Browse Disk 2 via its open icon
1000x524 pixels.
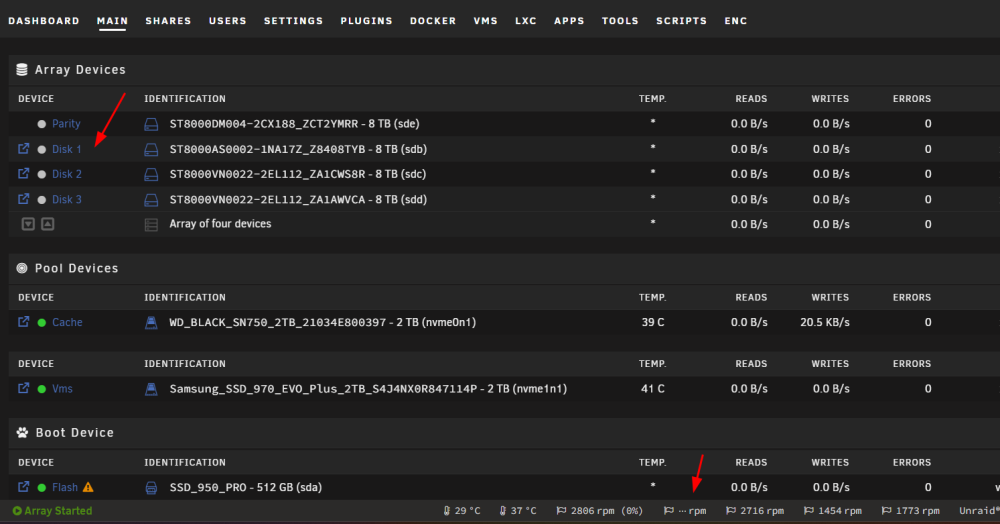[24, 173]
